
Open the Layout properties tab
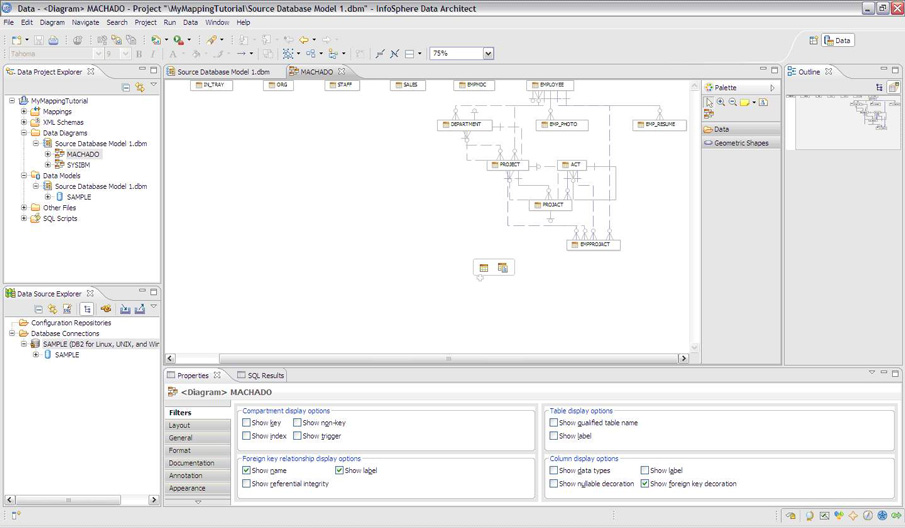(x=197, y=425)
